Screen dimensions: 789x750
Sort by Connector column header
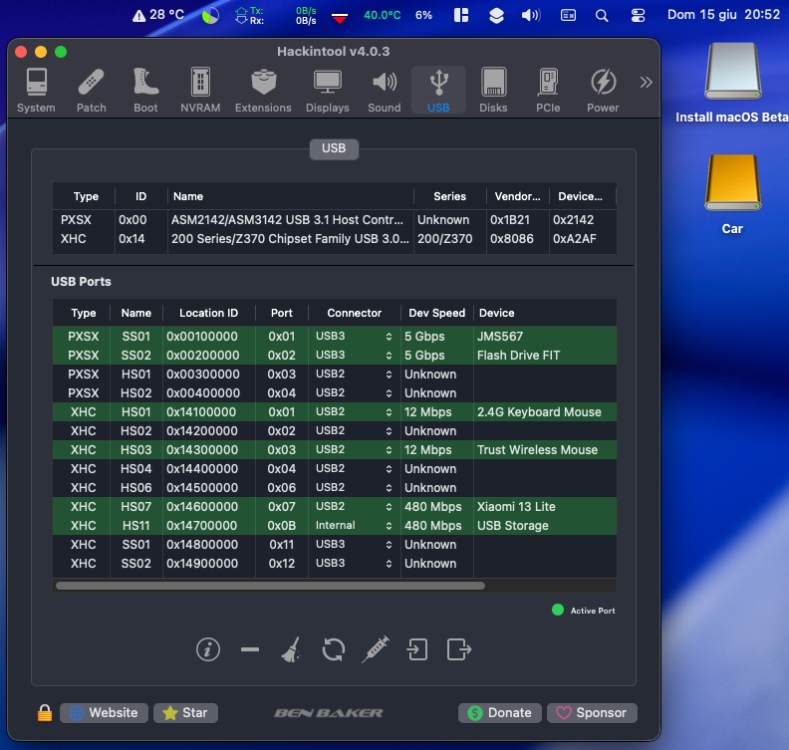click(x=354, y=313)
